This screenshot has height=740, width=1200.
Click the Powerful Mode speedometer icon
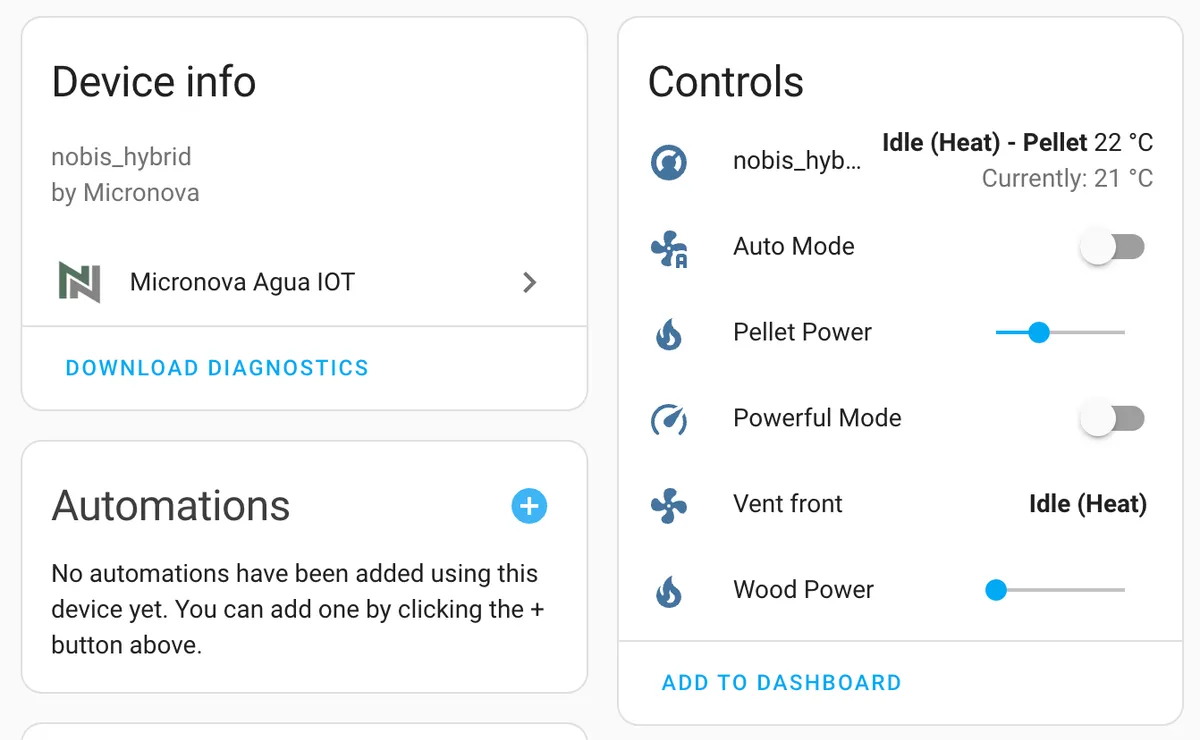668,419
